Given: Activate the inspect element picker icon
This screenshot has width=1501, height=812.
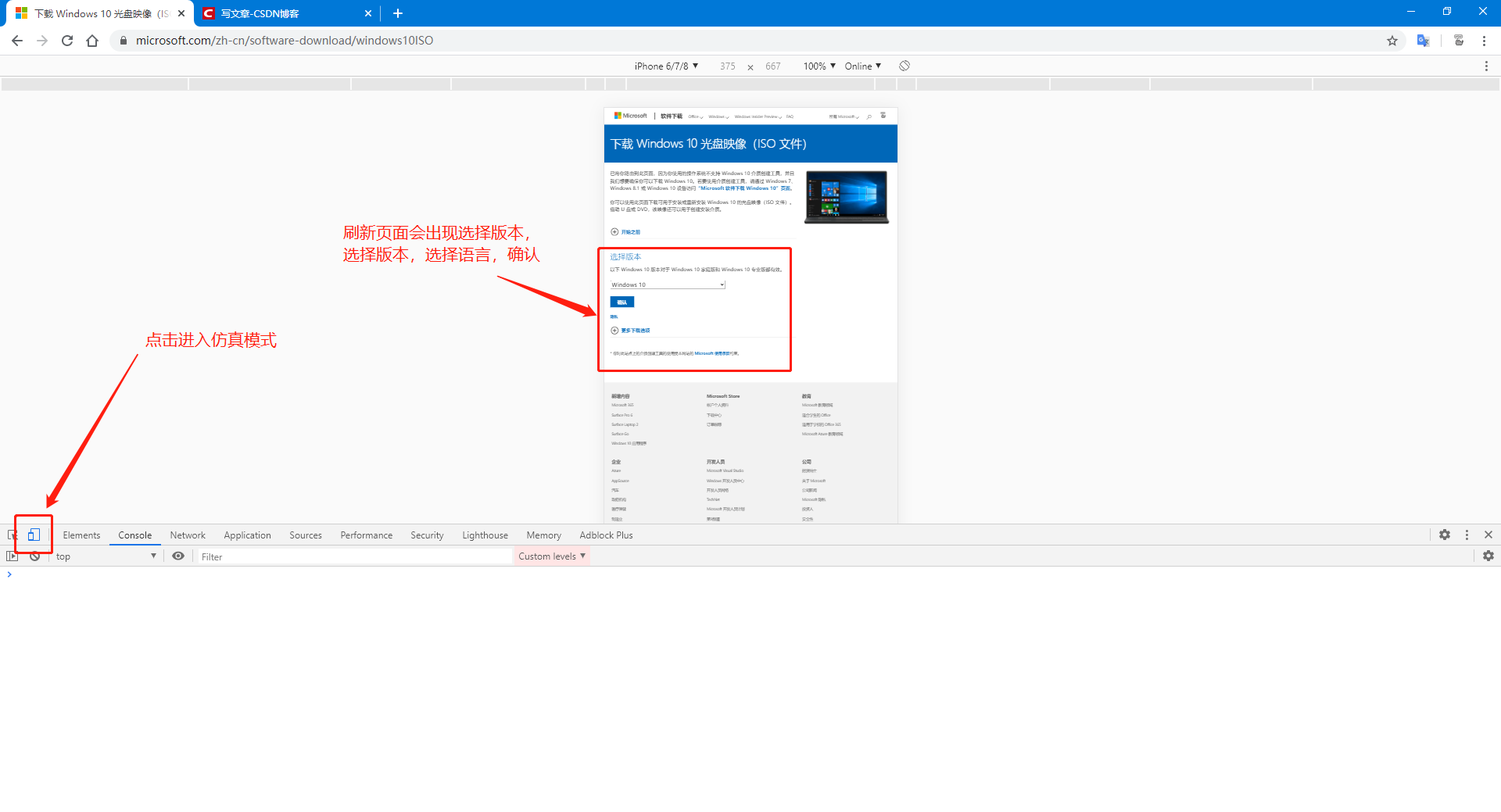Looking at the screenshot, I should (12, 535).
